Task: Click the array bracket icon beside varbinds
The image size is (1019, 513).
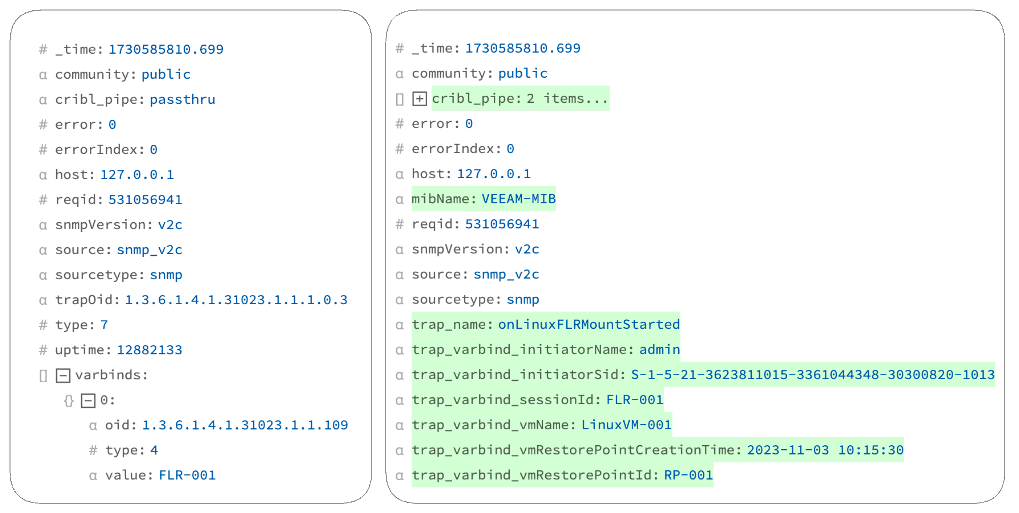Action: point(43,376)
